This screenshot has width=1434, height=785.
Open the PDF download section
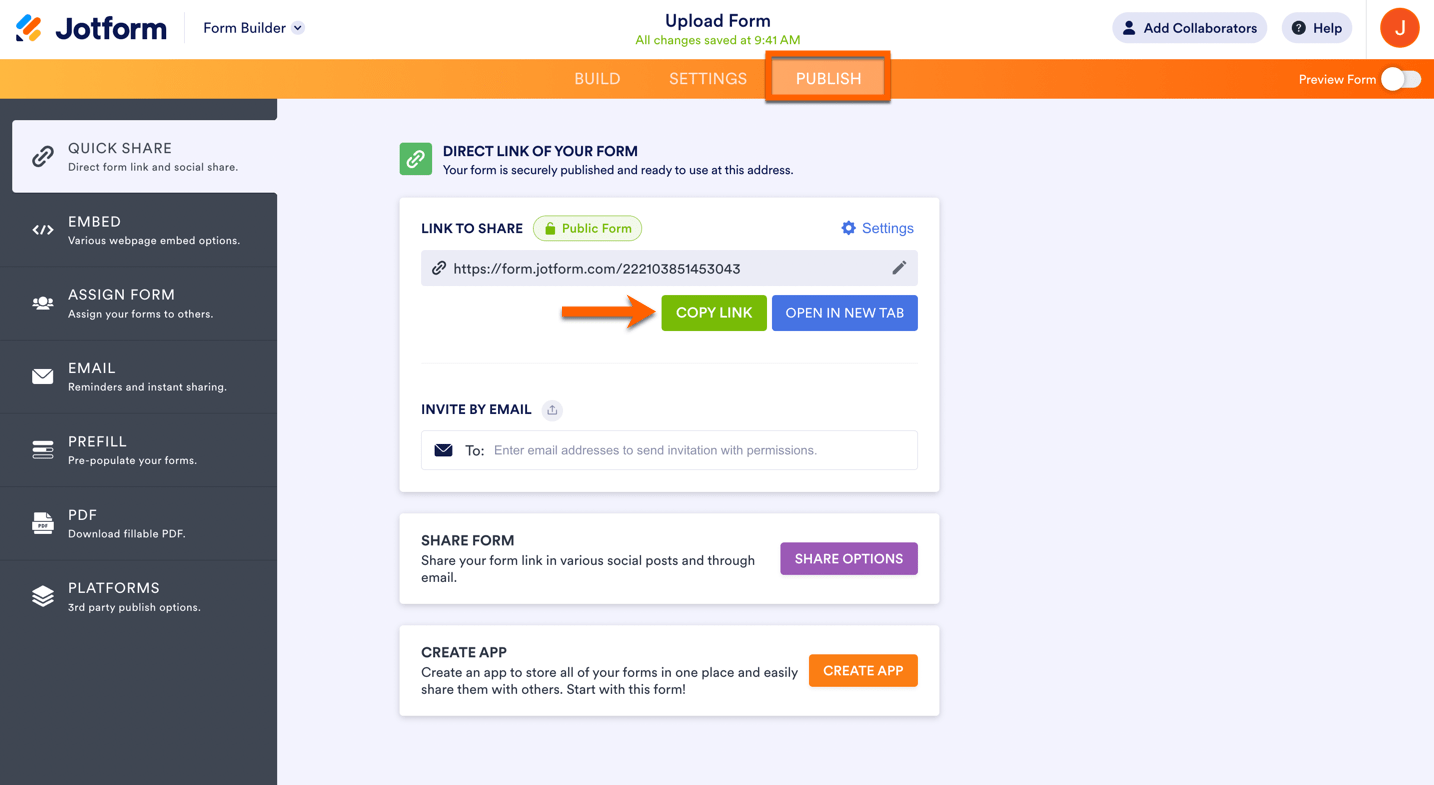click(x=139, y=523)
